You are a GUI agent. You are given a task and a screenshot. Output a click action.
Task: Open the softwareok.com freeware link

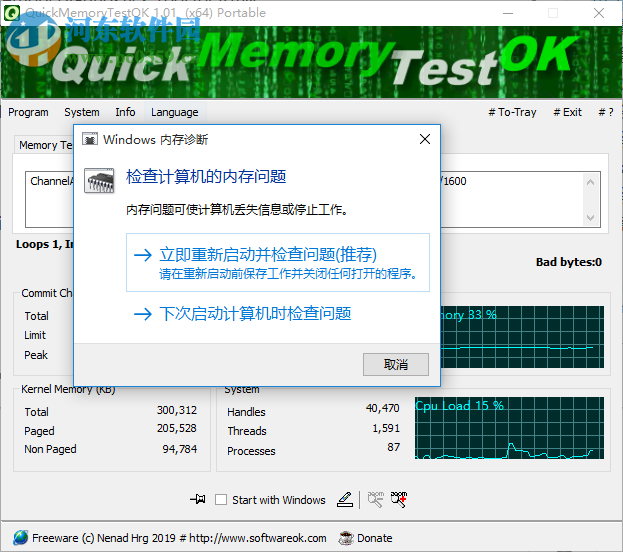tap(179, 538)
